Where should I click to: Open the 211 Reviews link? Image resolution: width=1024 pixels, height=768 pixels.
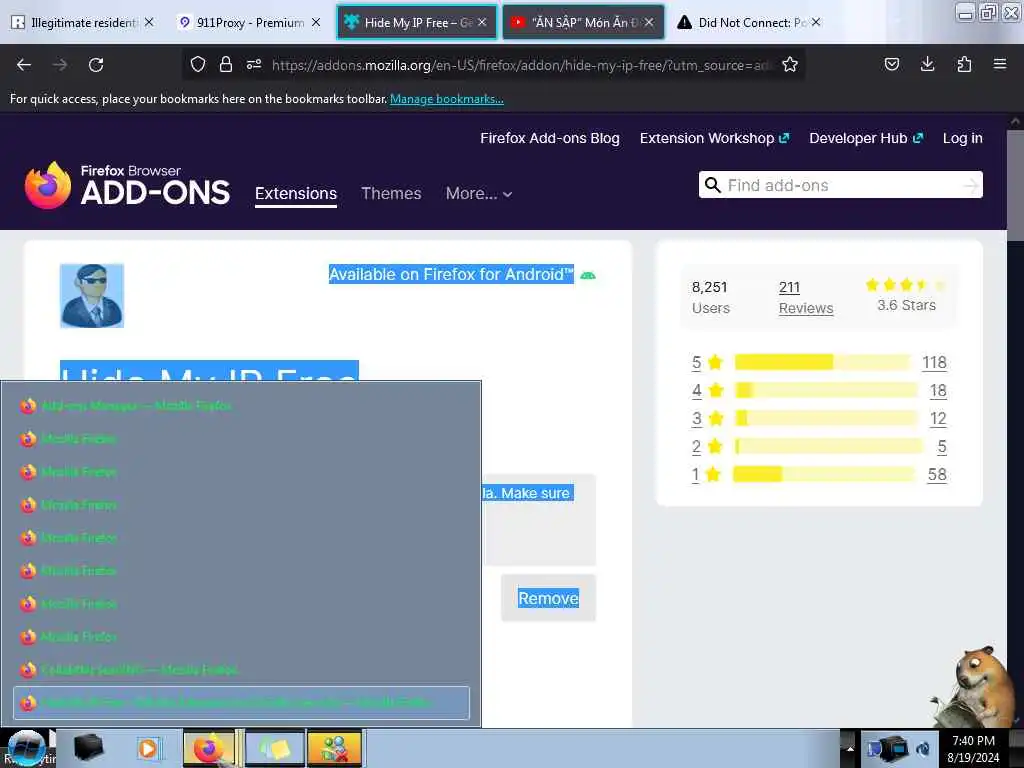[806, 297]
